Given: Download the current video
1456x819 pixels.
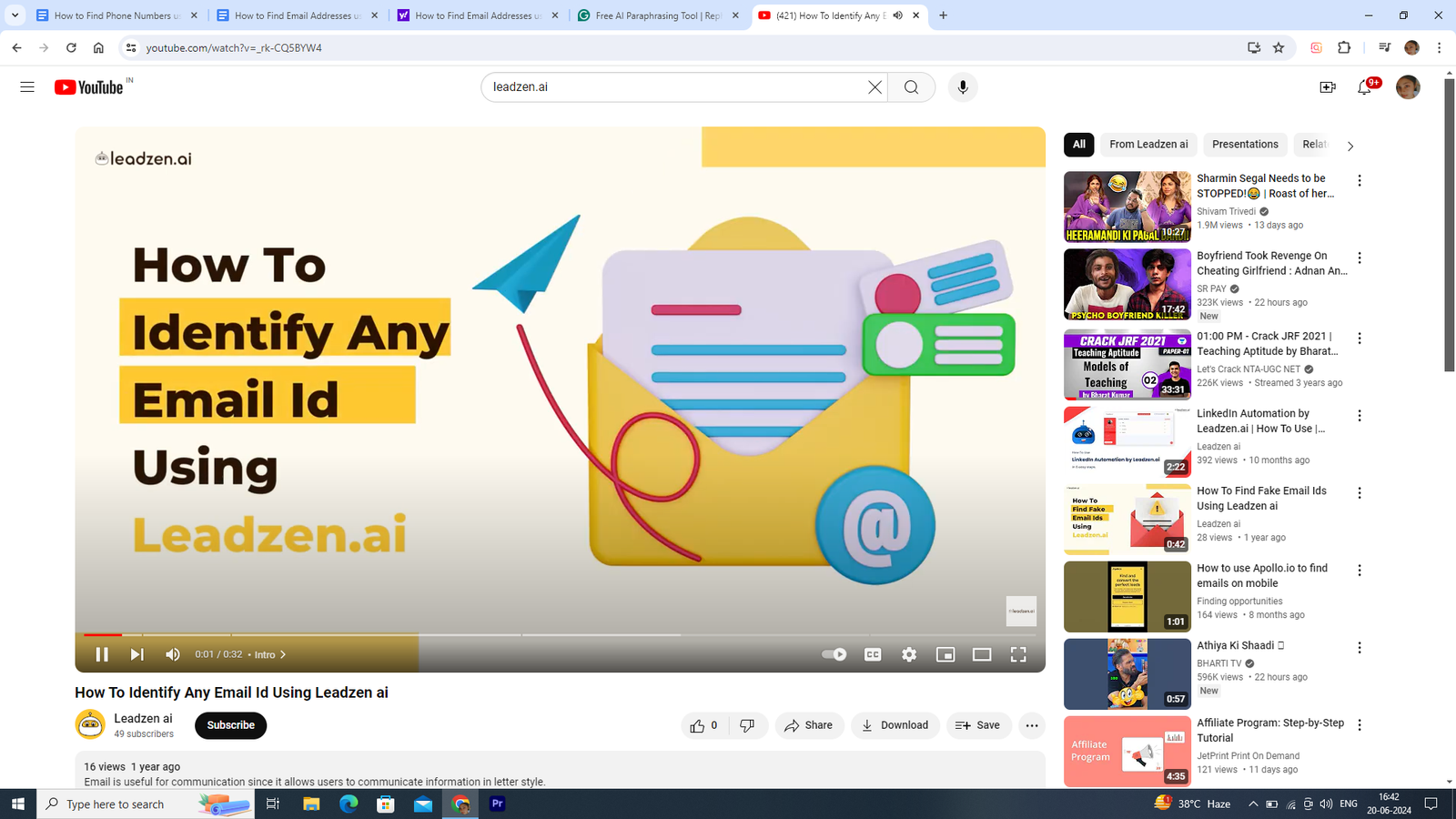Looking at the screenshot, I should click(x=895, y=725).
